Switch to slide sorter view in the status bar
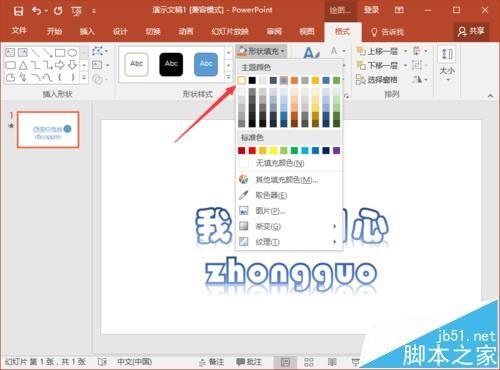500x370 pixels. pyautogui.click(x=309, y=362)
